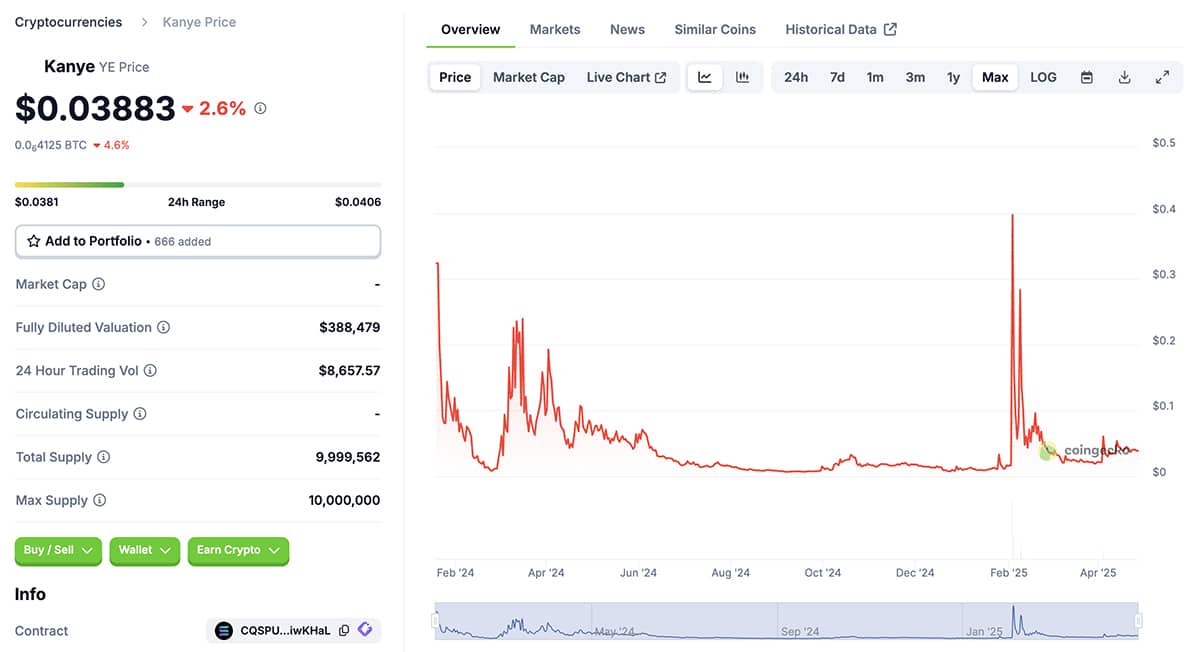Copy the contract address with the copy icon
This screenshot has height=652, width=1200.
(344, 631)
